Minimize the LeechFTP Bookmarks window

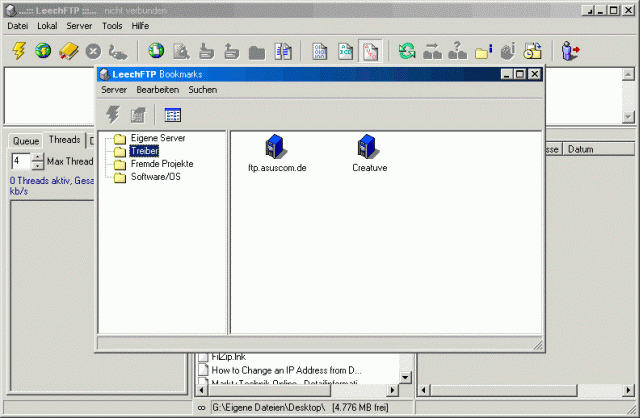tap(507, 74)
